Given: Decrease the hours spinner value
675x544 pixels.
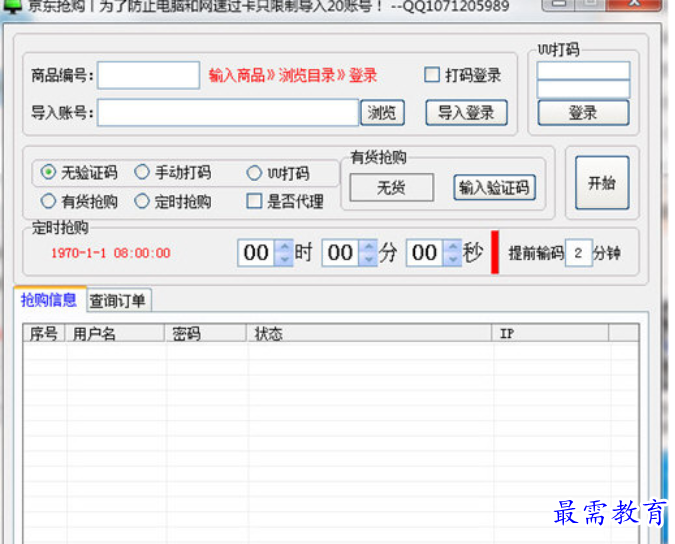Looking at the screenshot, I should (x=285, y=259).
